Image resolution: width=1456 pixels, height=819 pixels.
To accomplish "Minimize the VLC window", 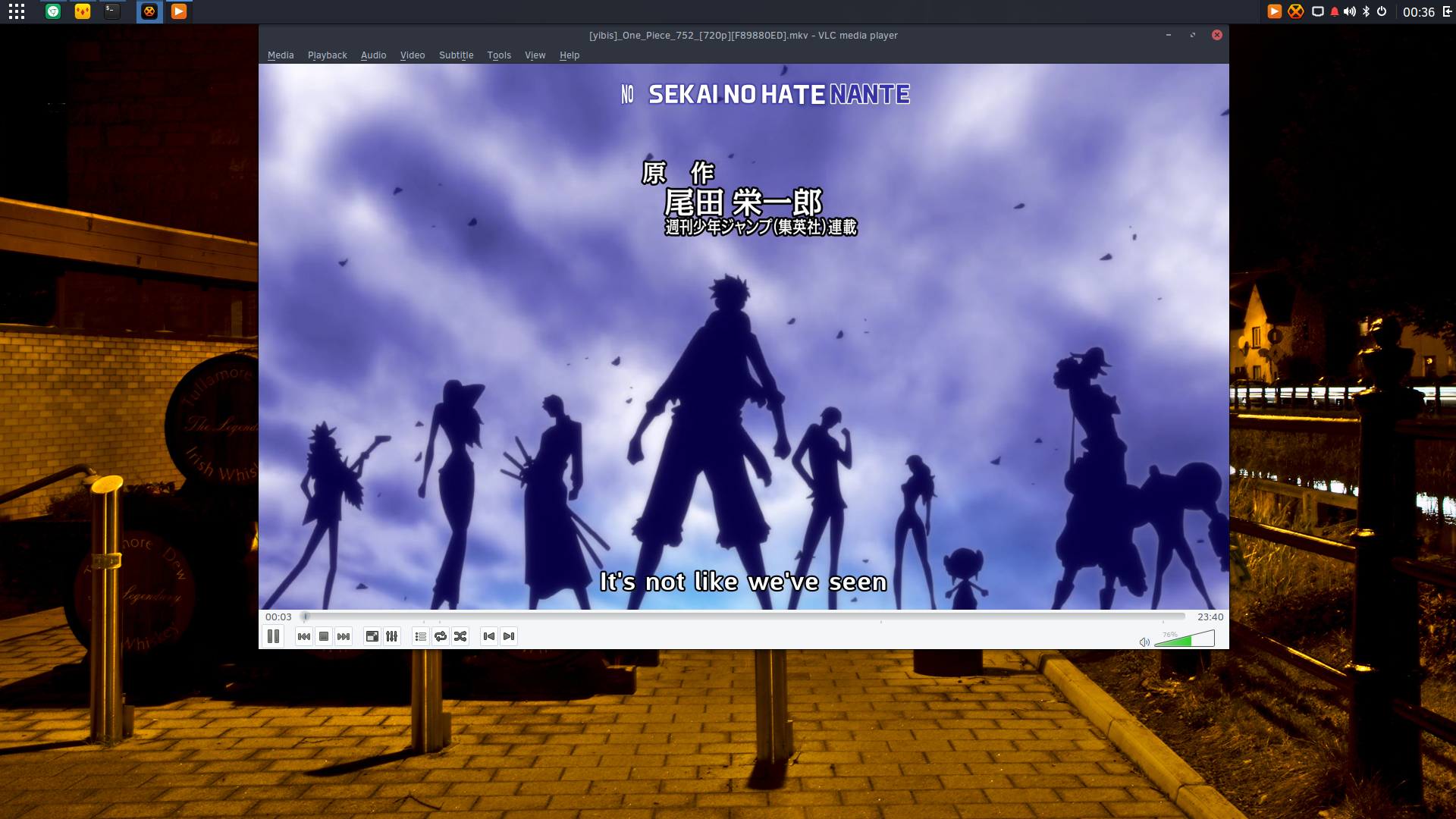I will click(x=1169, y=35).
